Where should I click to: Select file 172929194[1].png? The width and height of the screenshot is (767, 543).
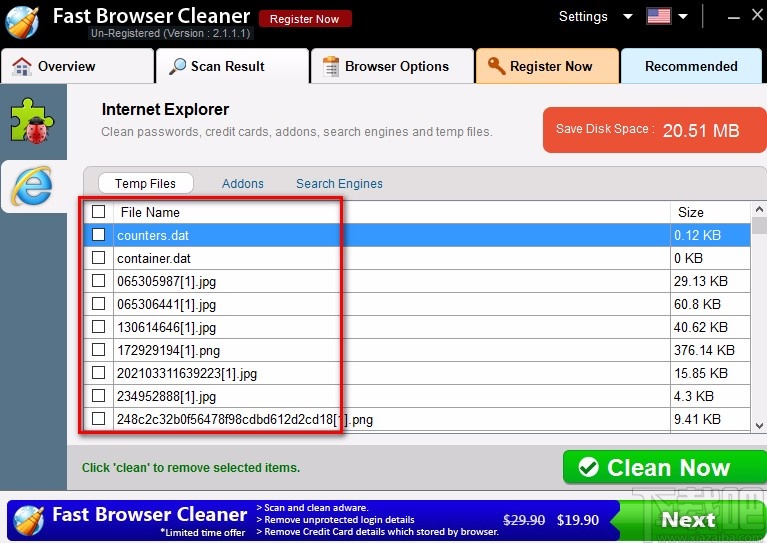(168, 350)
